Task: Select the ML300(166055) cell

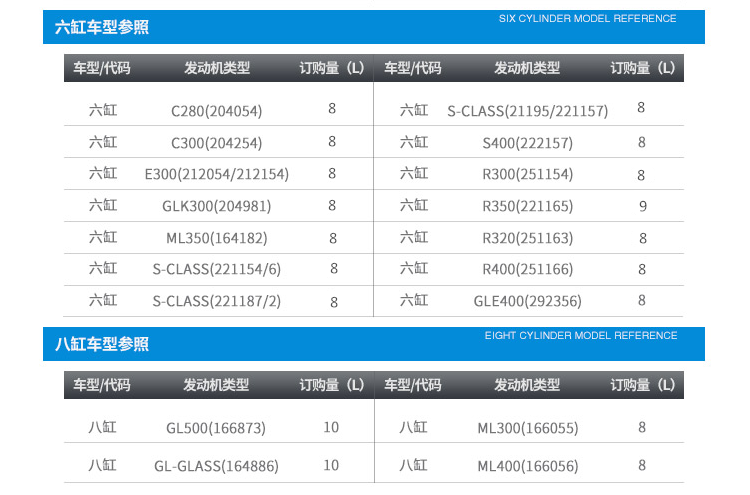Action: [x=528, y=428]
